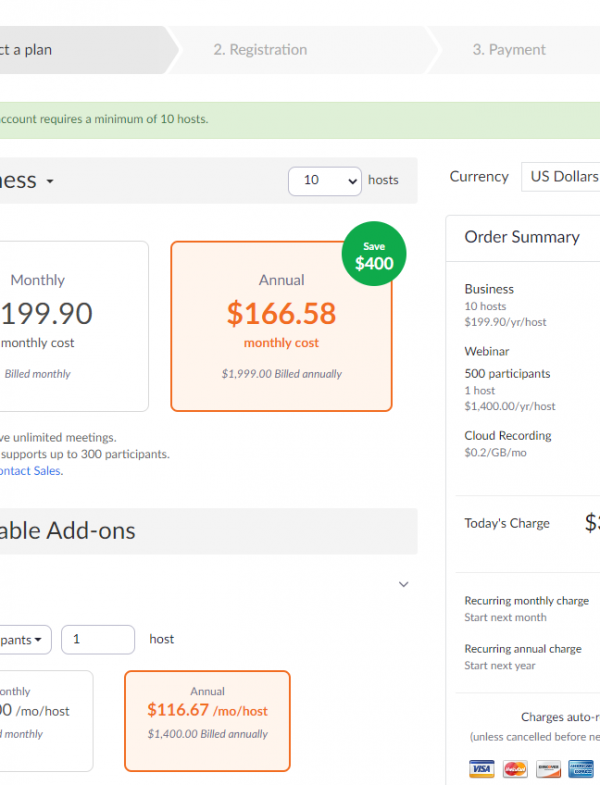Image resolution: width=600 pixels, height=785 pixels.
Task: Open the Currency US Dollars dropdown
Action: [560, 177]
